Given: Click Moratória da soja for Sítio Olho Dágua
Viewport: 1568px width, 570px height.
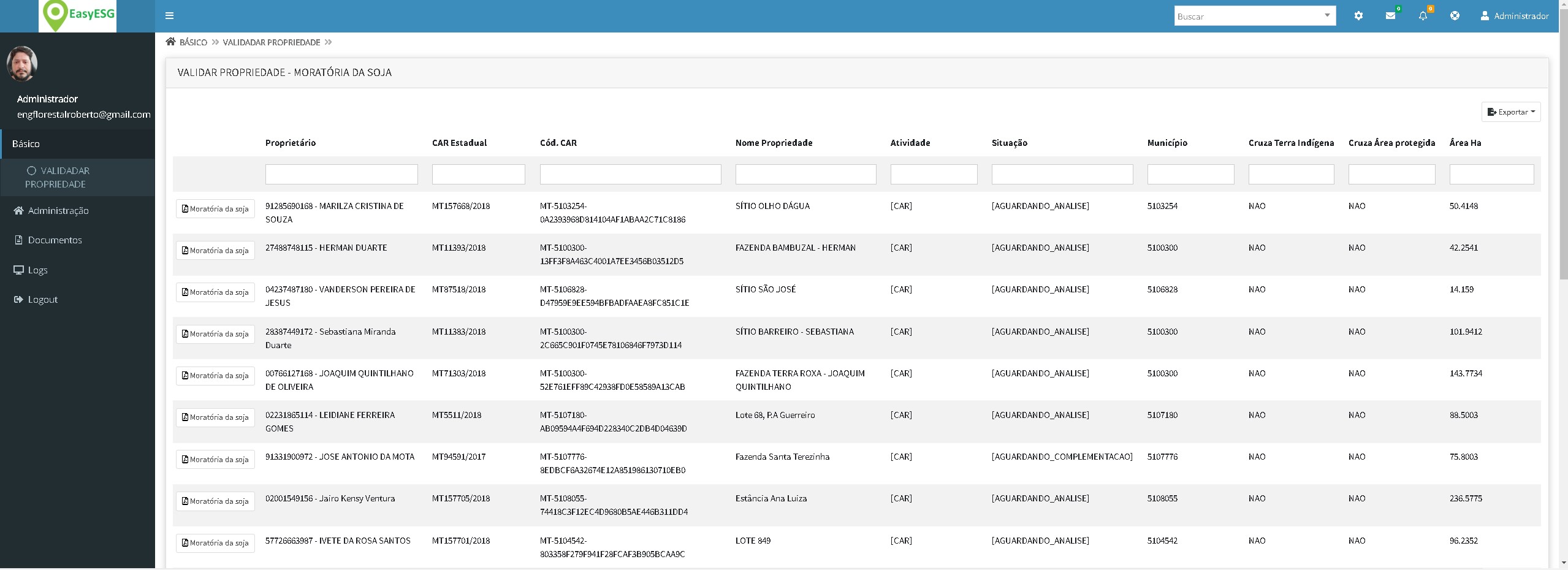Looking at the screenshot, I should (215, 209).
